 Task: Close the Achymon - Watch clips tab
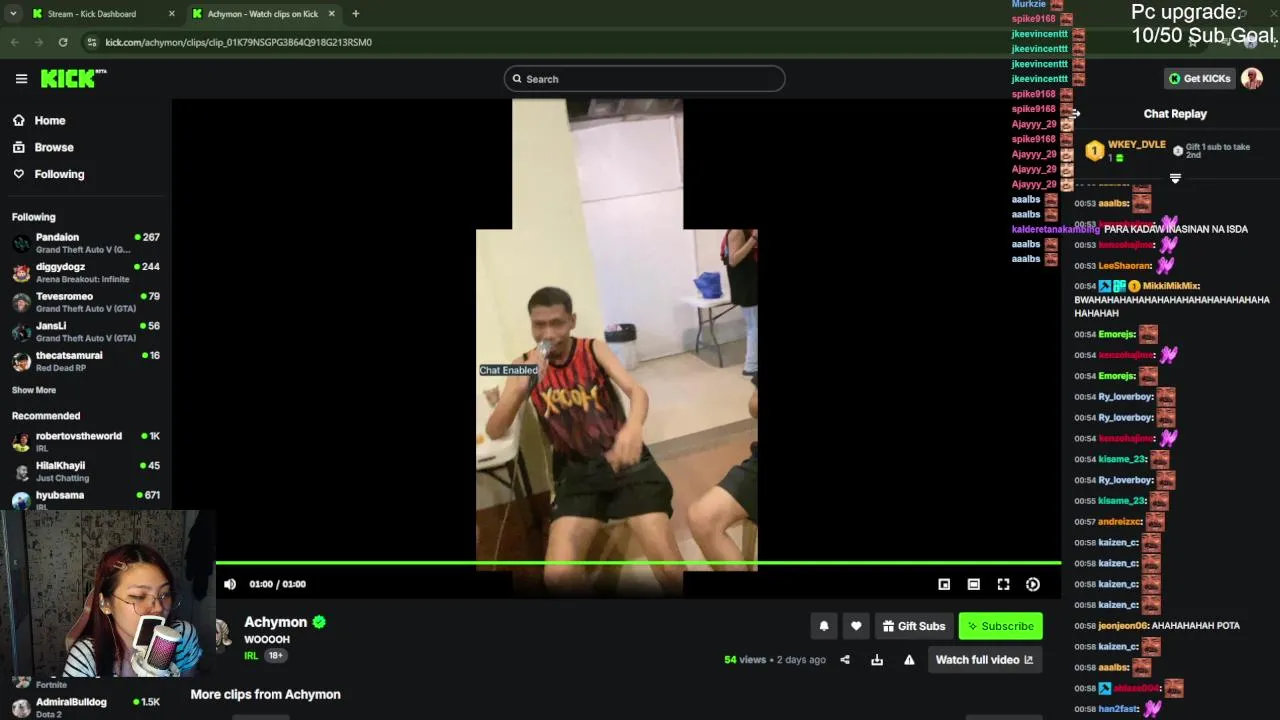(331, 14)
